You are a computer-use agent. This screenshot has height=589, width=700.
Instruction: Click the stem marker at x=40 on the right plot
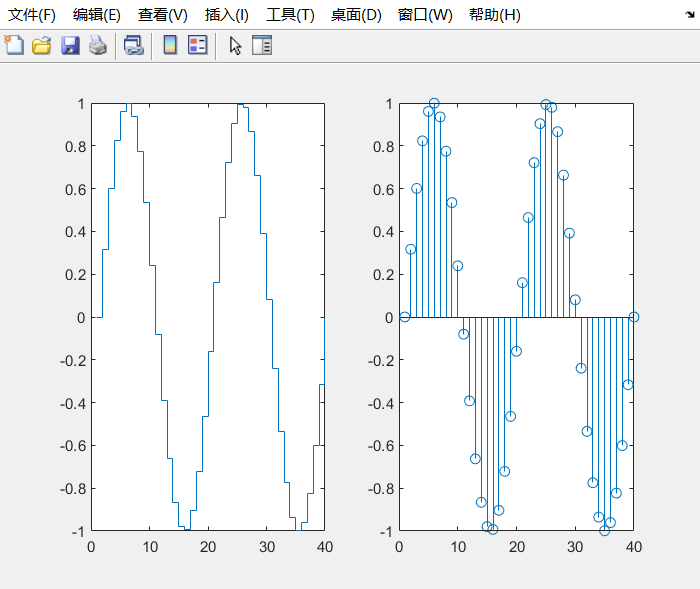click(x=633, y=317)
